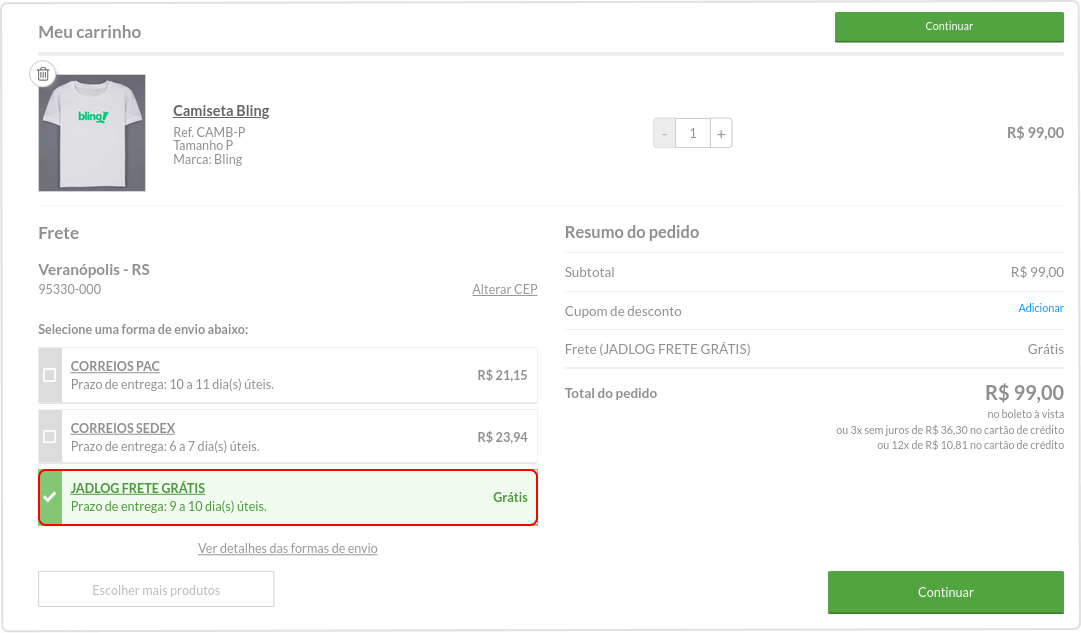Click the Subtotal amount R$ 99,00
This screenshot has height=633, width=1081.
tap(1037, 272)
